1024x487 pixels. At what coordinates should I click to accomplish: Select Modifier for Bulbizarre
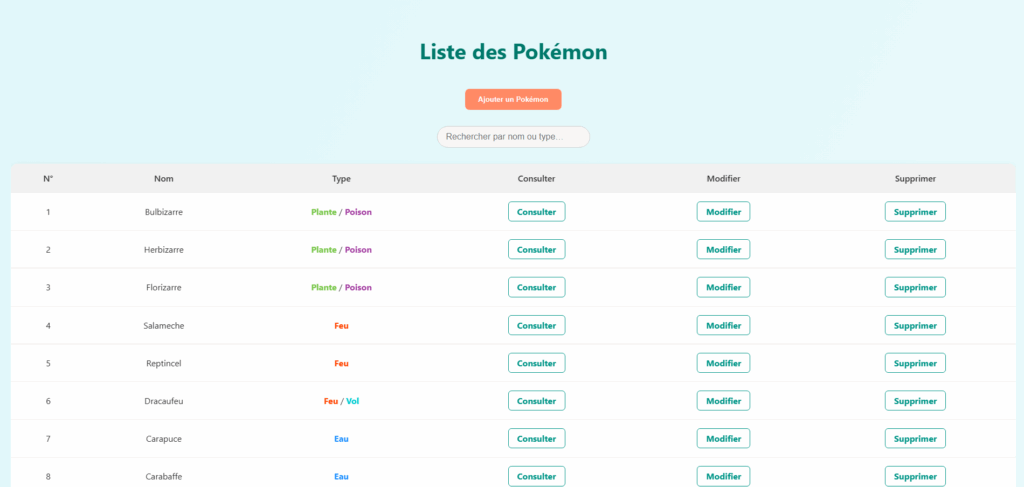click(723, 212)
